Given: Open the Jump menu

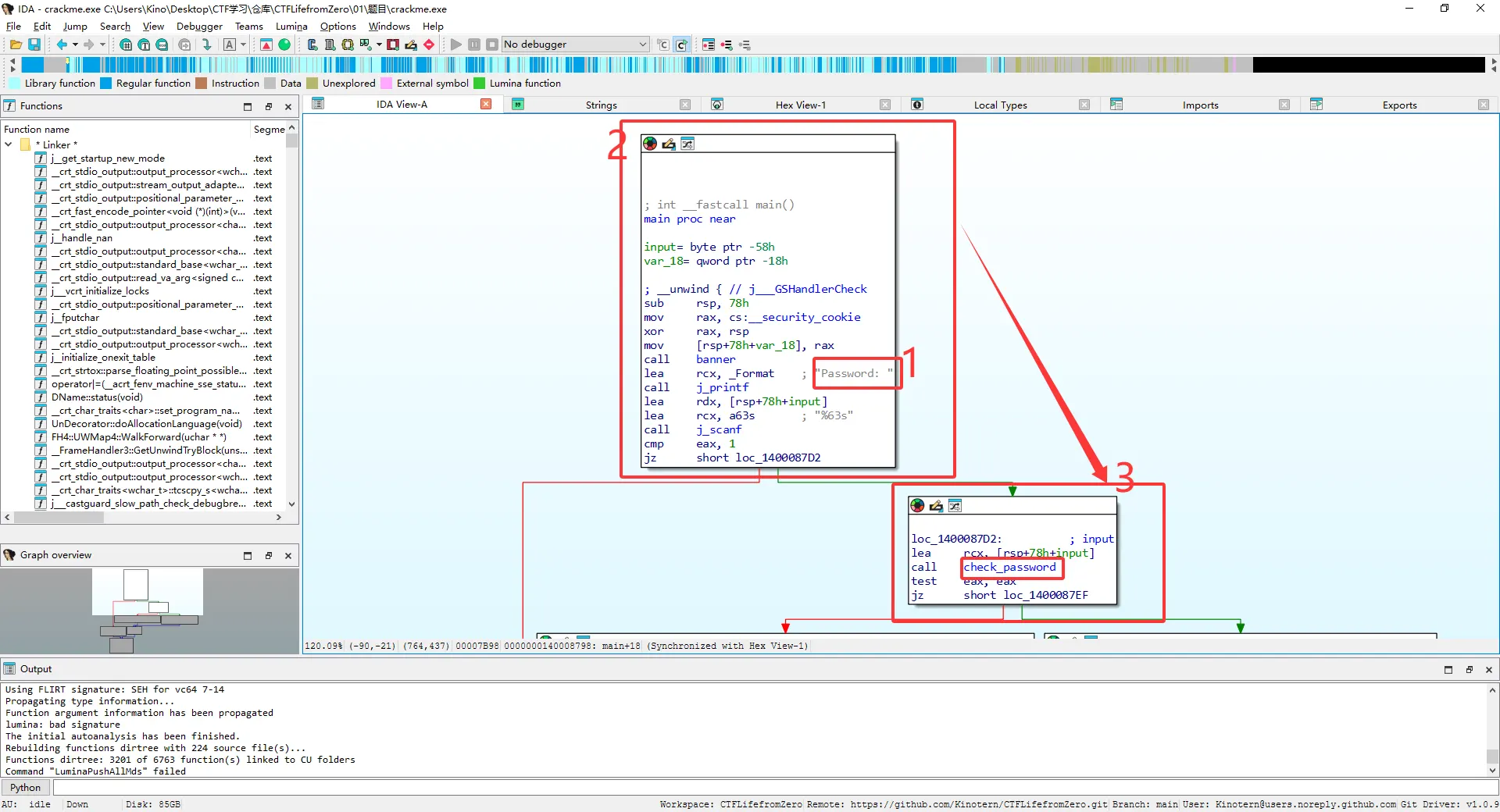Looking at the screenshot, I should coord(75,26).
